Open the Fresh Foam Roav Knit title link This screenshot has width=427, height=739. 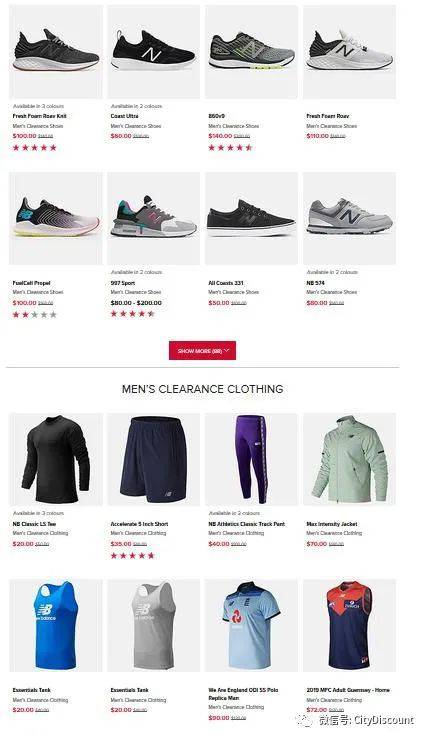click(x=40, y=116)
